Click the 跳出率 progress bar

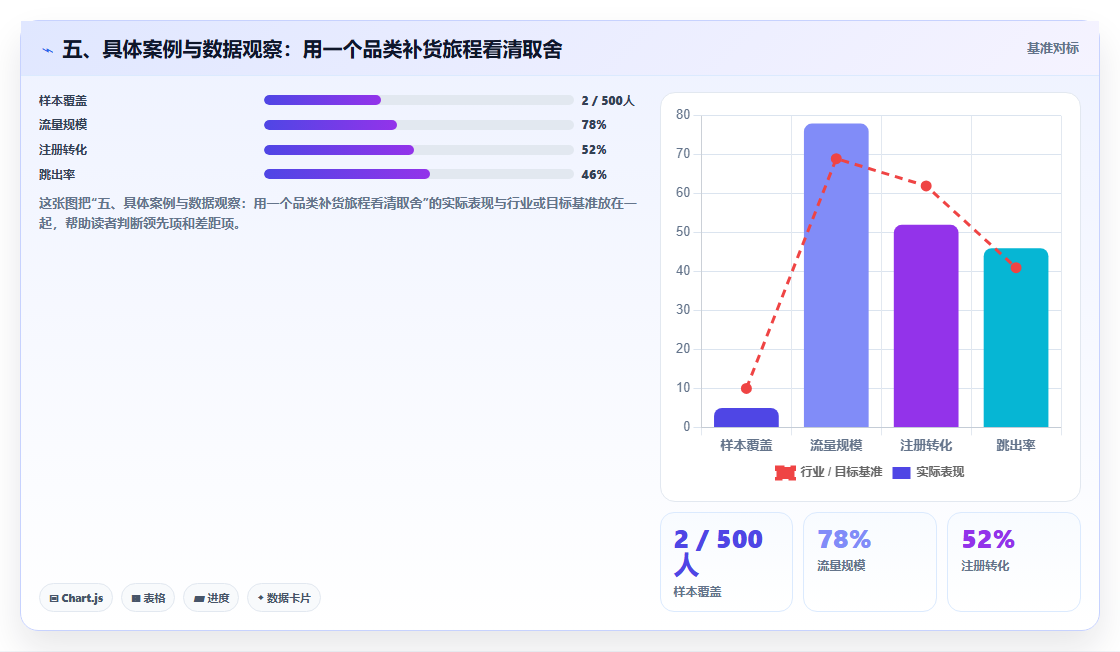pos(419,174)
